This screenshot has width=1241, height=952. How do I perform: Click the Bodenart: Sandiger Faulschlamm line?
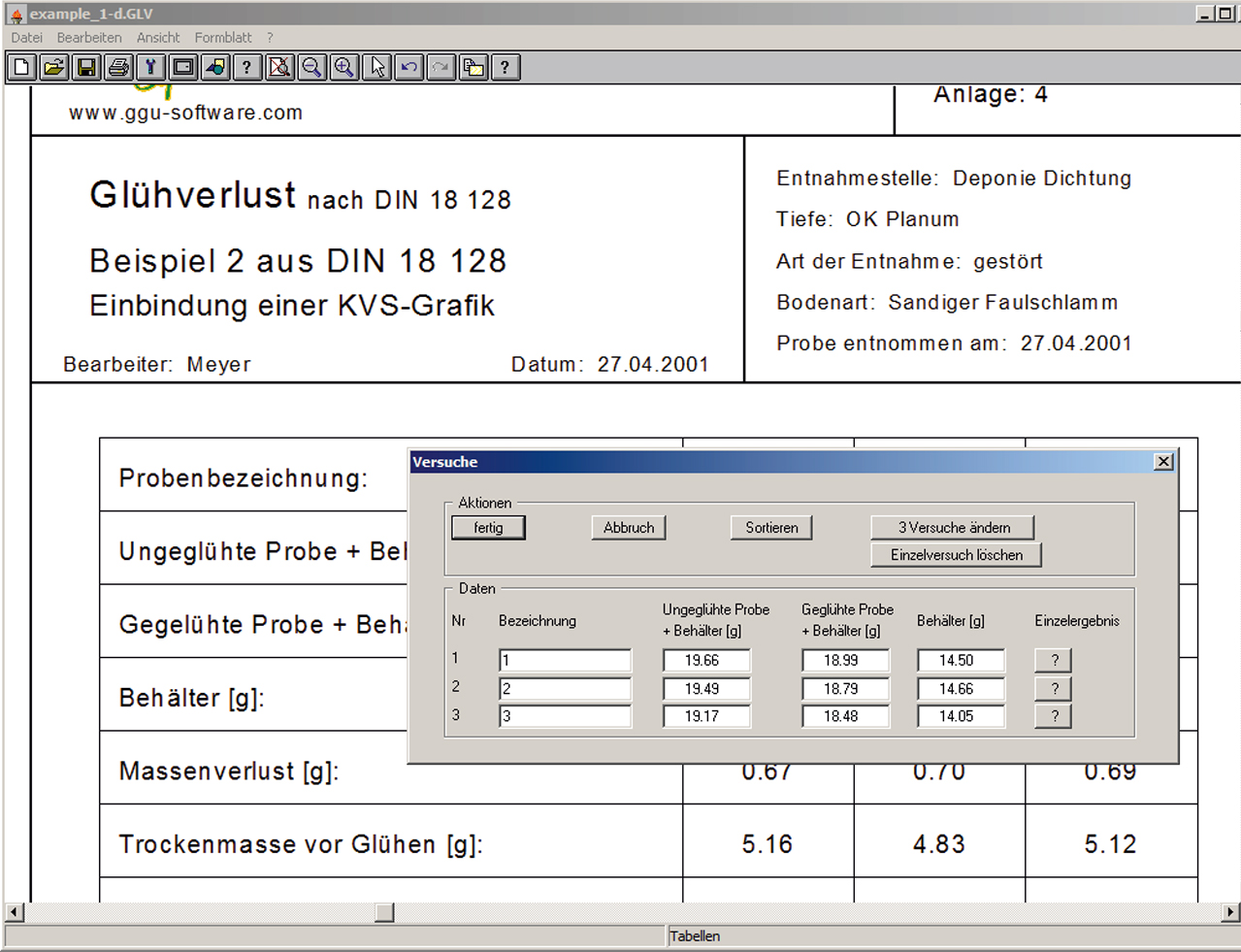click(x=947, y=303)
